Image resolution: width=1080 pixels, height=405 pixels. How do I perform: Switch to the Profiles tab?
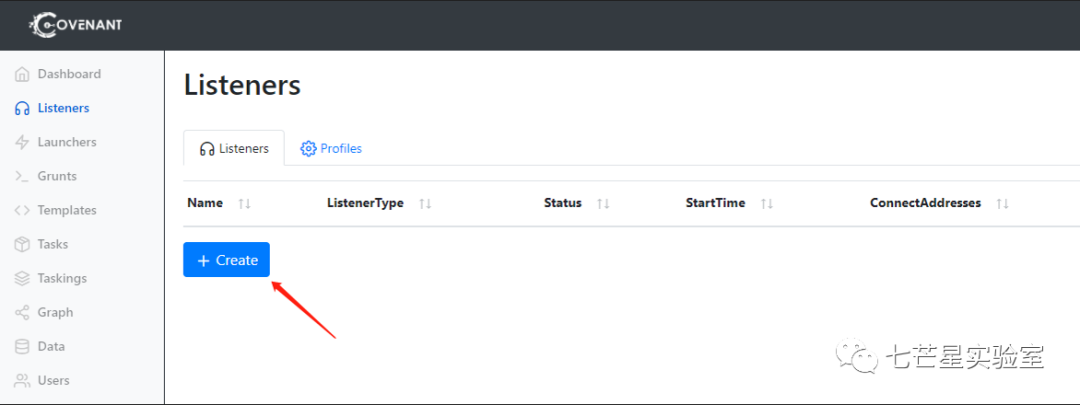(331, 148)
